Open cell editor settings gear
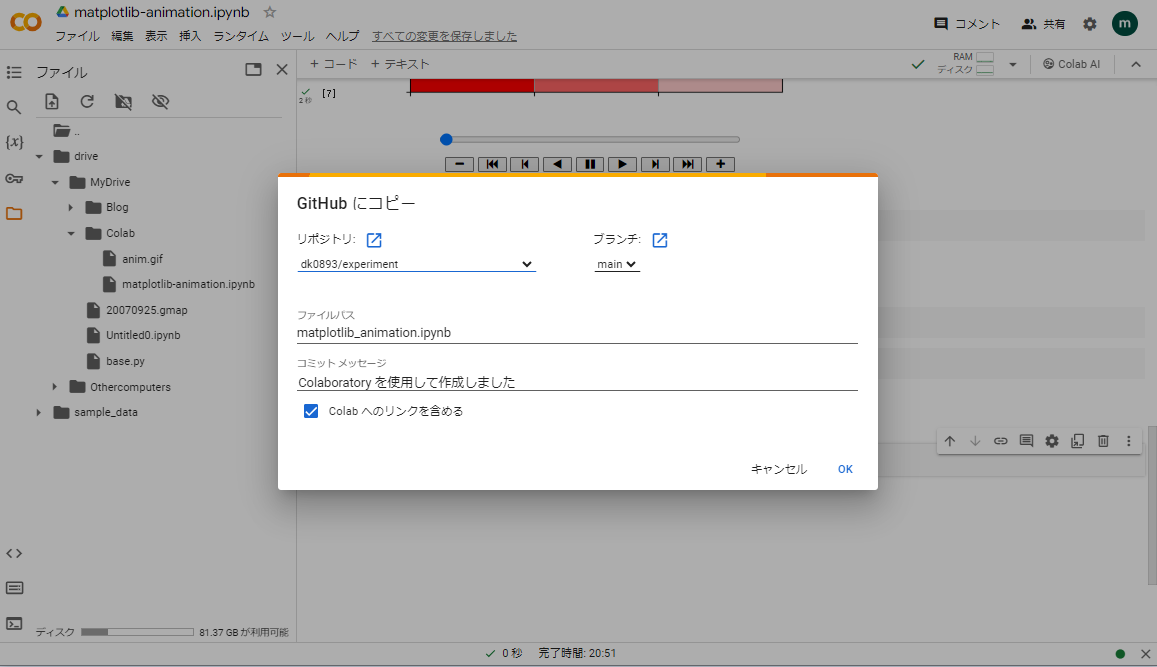The width and height of the screenshot is (1157, 667). 1052,441
